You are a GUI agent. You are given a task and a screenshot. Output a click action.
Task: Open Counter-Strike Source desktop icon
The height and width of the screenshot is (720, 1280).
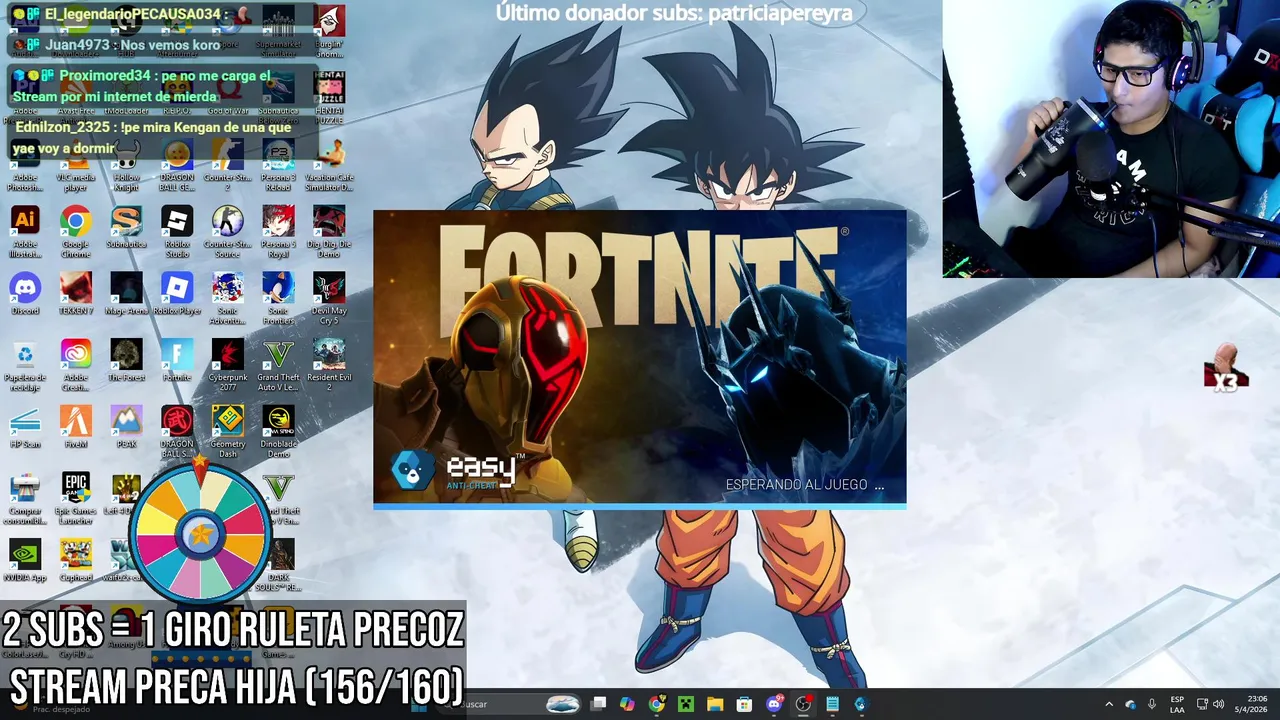pos(227,231)
